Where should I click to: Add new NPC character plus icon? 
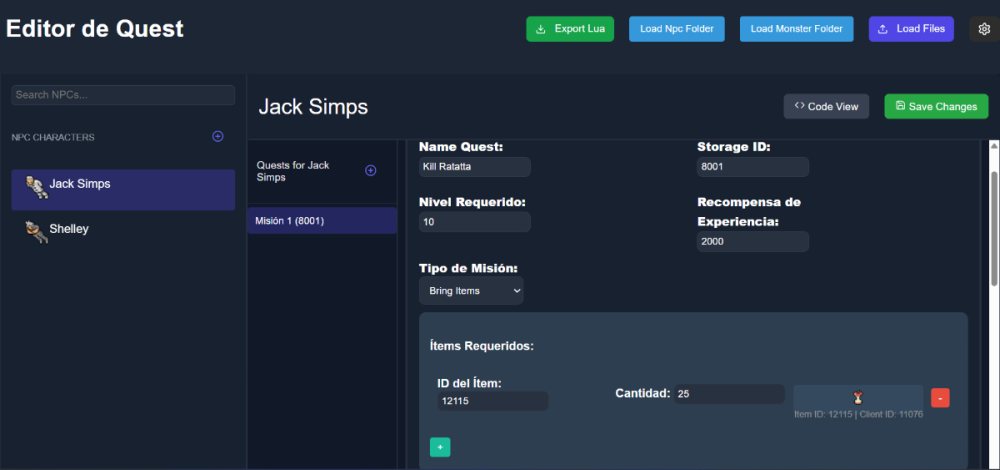(218, 136)
